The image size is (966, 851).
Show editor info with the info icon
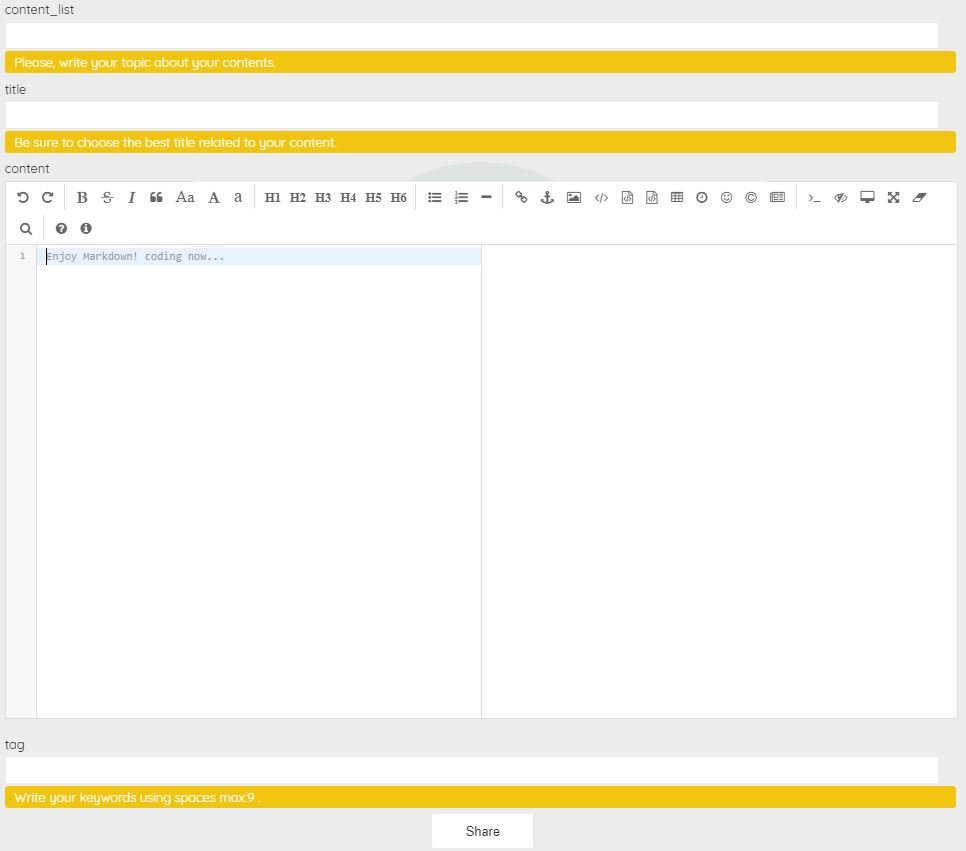tap(86, 229)
